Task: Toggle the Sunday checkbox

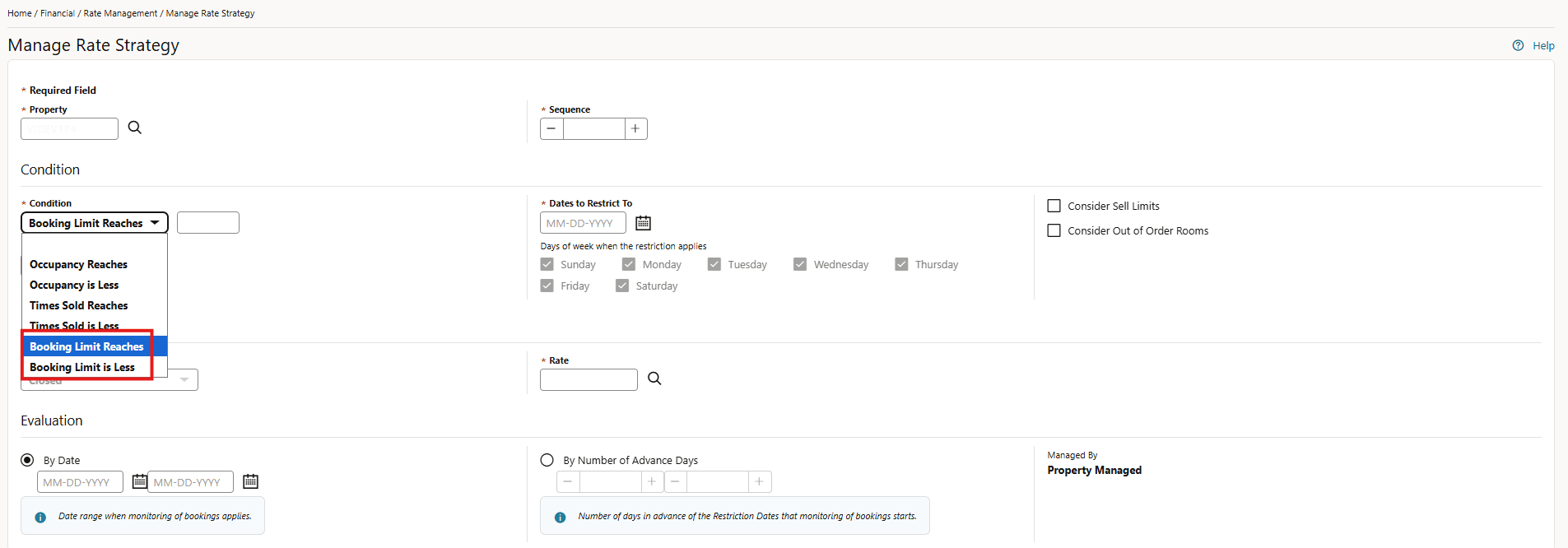Action: [547, 264]
